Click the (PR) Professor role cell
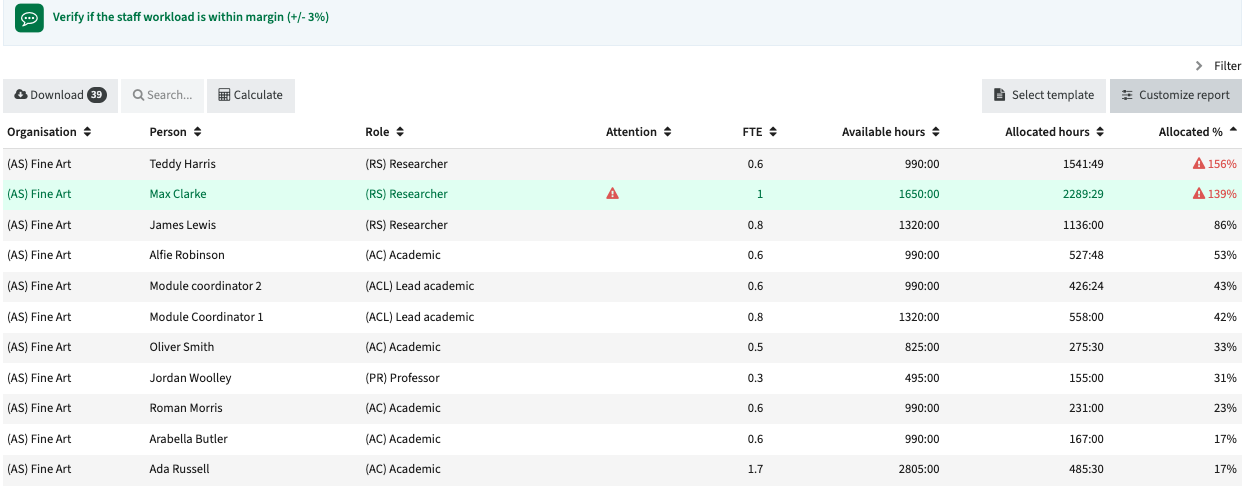Viewport: 1248px width, 489px height. tap(402, 378)
